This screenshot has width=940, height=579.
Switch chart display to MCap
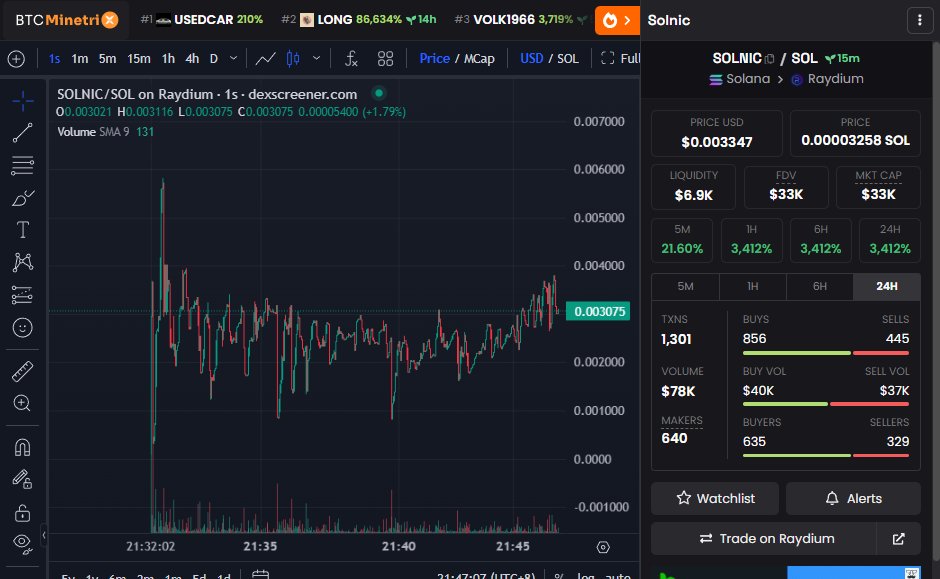(x=479, y=59)
